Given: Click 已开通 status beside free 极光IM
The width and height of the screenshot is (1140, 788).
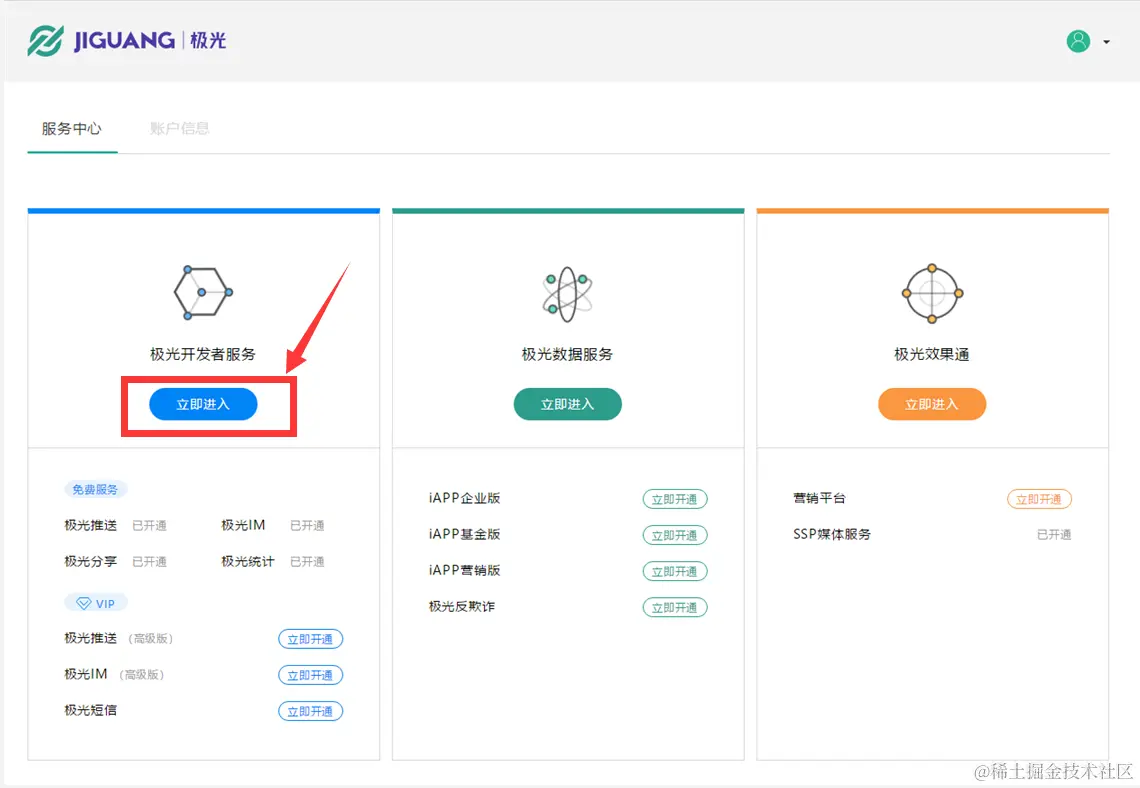Looking at the screenshot, I should pyautogui.click(x=308, y=526).
